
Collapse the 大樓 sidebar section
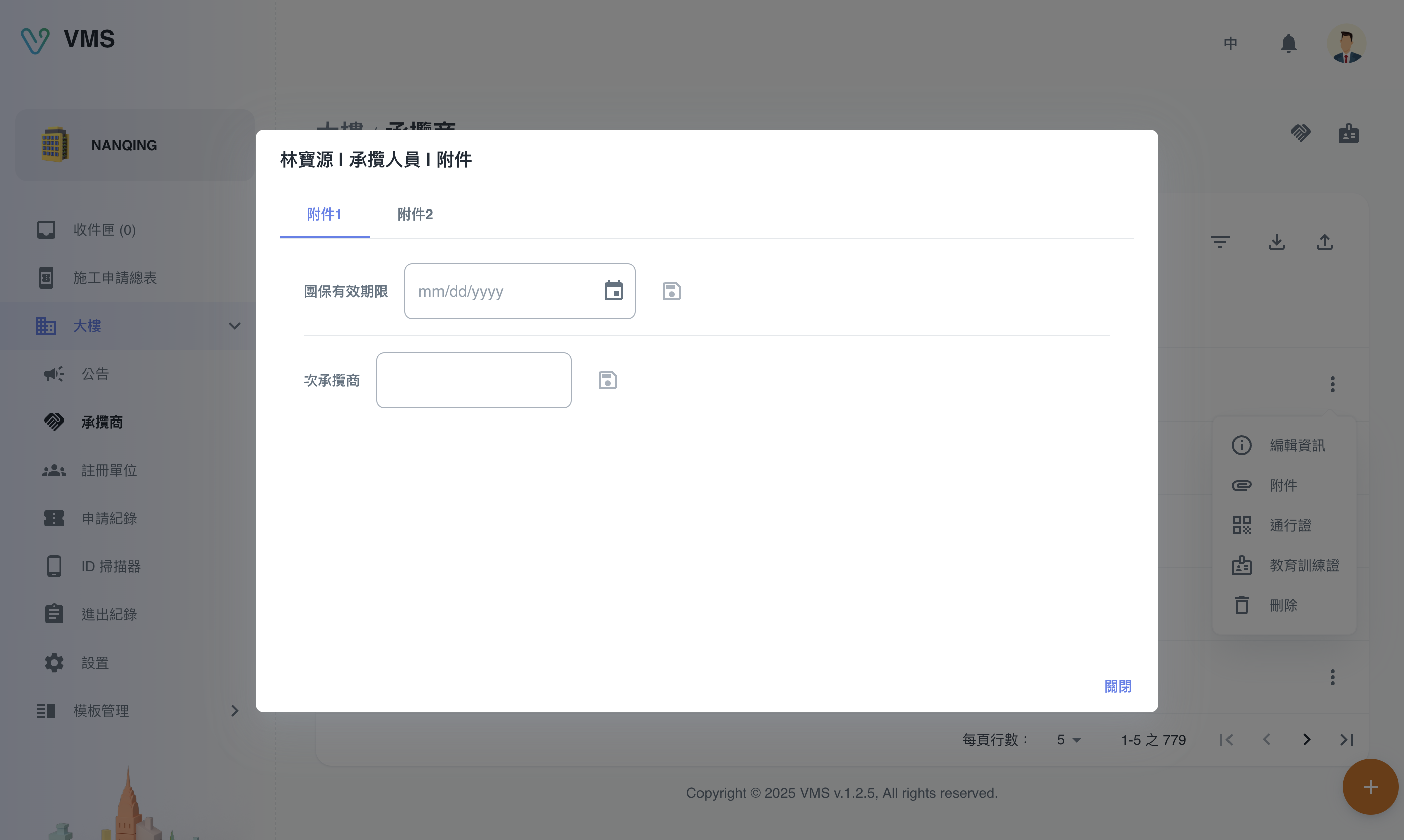point(234,326)
